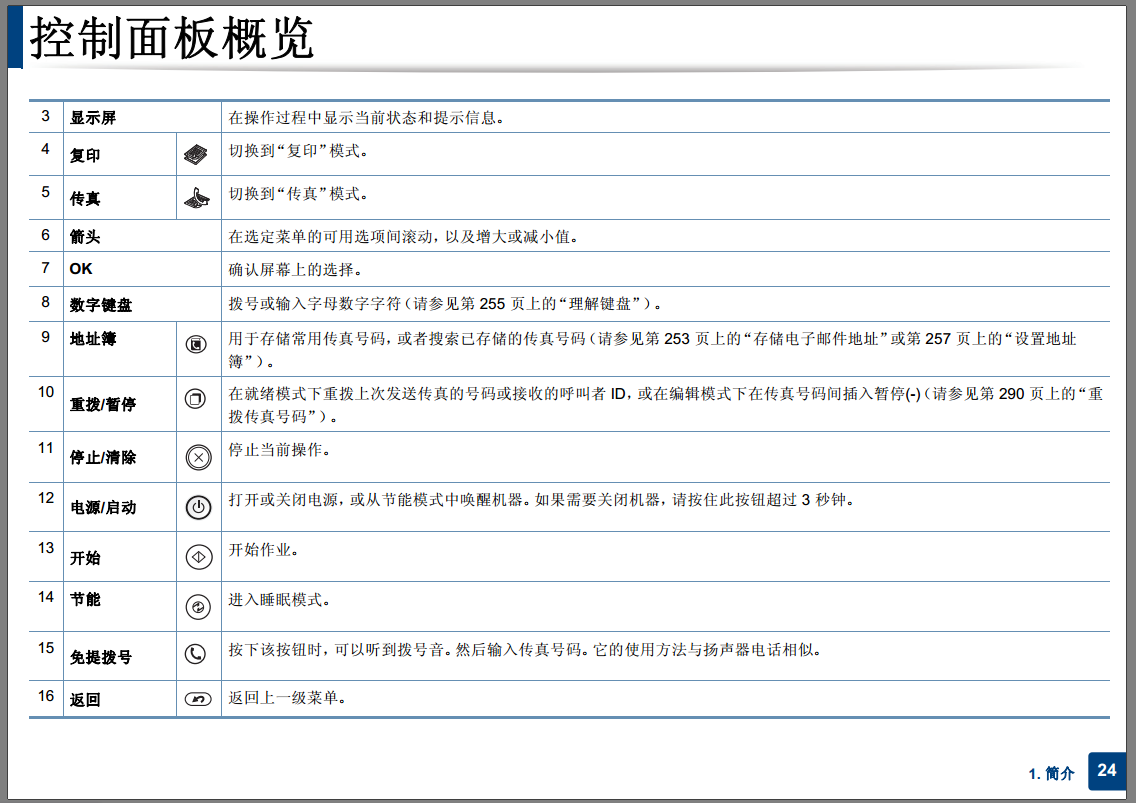Click the OK label in row 7
Viewport: 1136px width, 803px height.
[81, 269]
